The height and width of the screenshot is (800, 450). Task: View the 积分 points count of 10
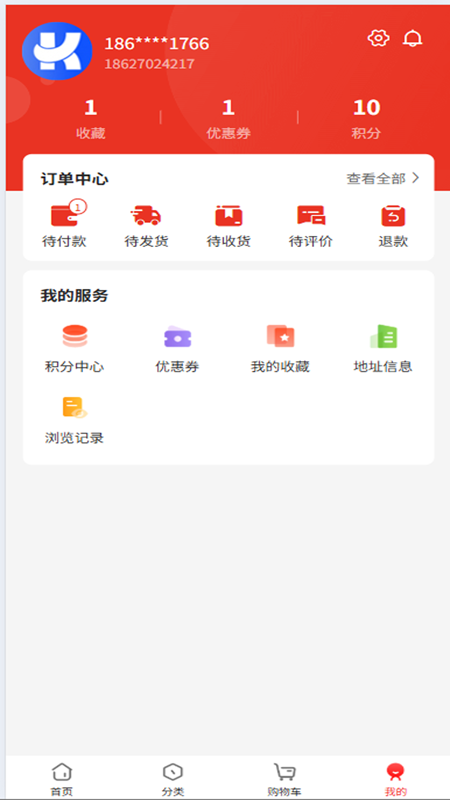pos(366,119)
